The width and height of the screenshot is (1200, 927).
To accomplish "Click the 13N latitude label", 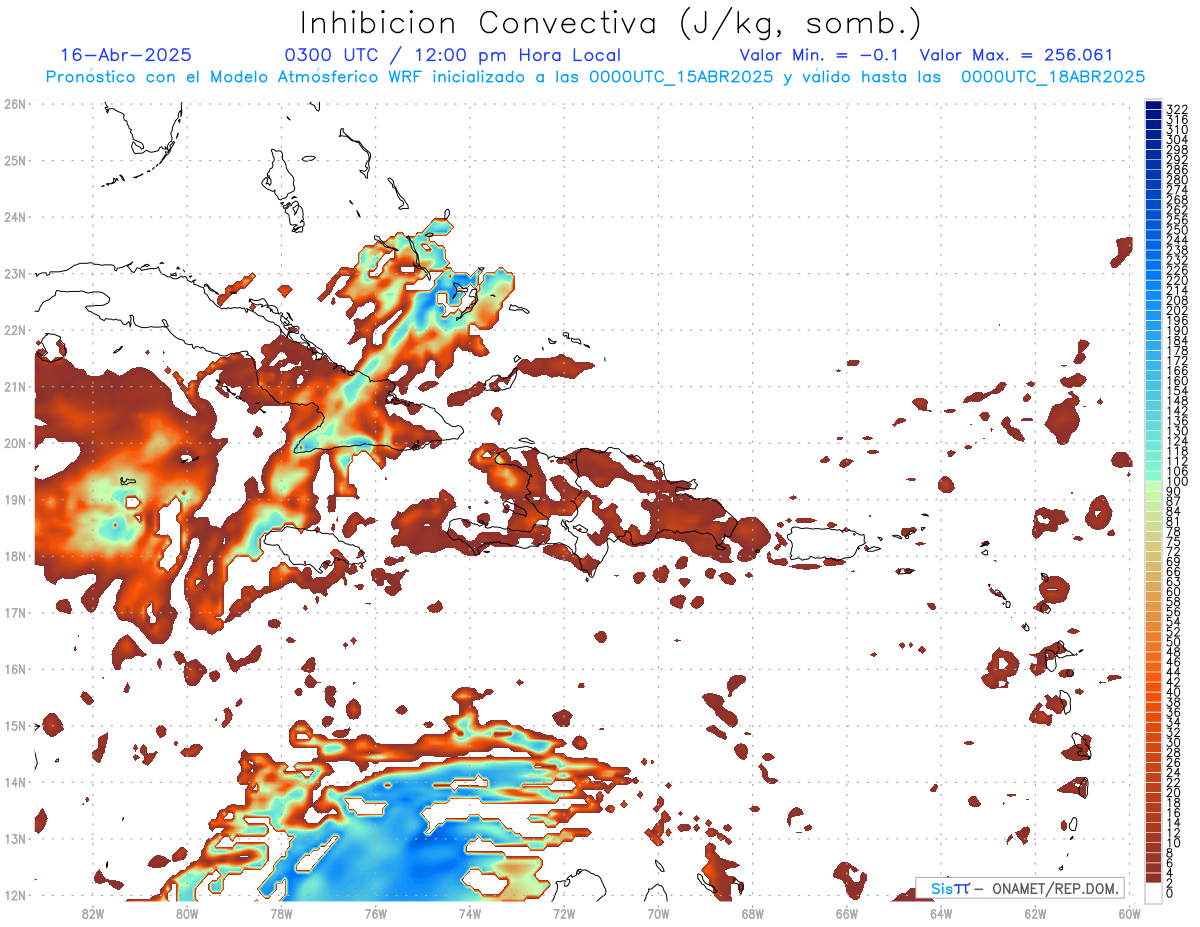I will 15,838.
